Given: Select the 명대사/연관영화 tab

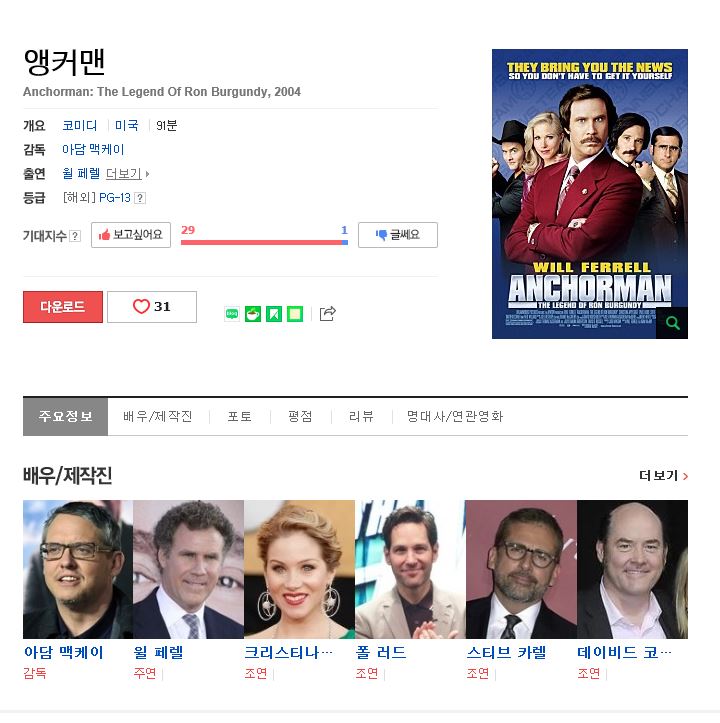Looking at the screenshot, I should (x=455, y=416).
